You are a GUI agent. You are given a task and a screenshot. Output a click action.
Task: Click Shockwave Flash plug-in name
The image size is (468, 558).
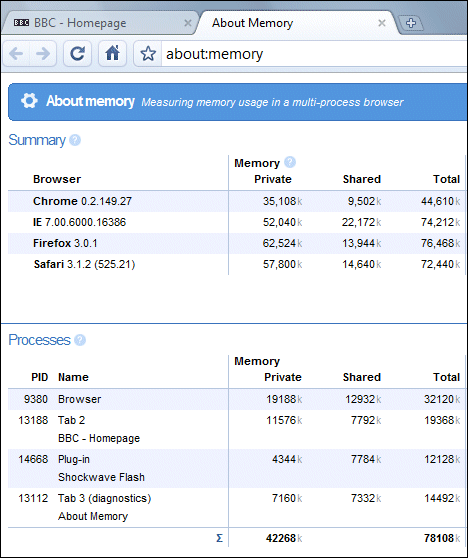[x=101, y=477]
